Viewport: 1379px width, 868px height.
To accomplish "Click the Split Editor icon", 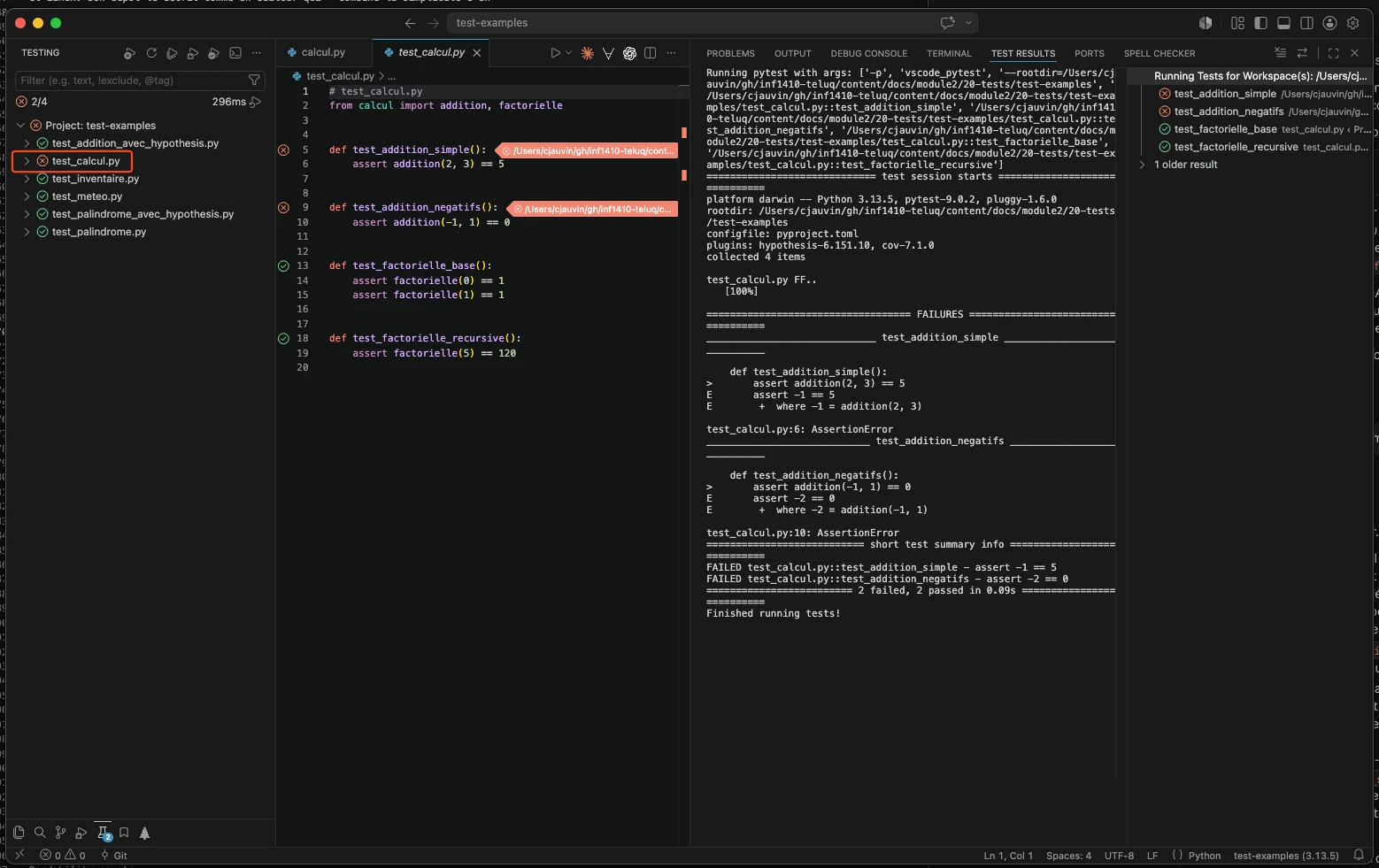I will (651, 53).
